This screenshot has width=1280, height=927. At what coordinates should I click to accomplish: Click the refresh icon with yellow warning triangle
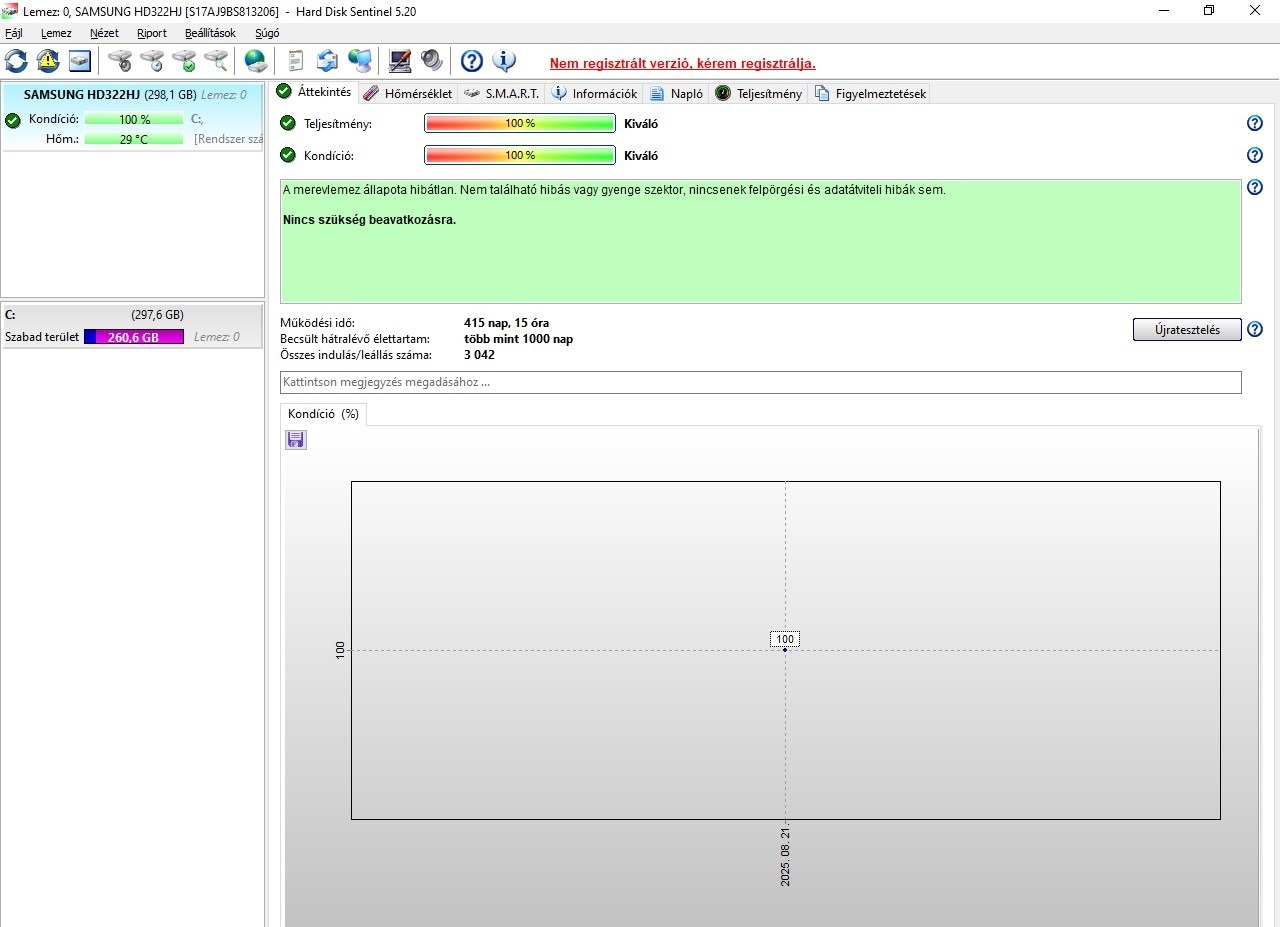point(48,61)
